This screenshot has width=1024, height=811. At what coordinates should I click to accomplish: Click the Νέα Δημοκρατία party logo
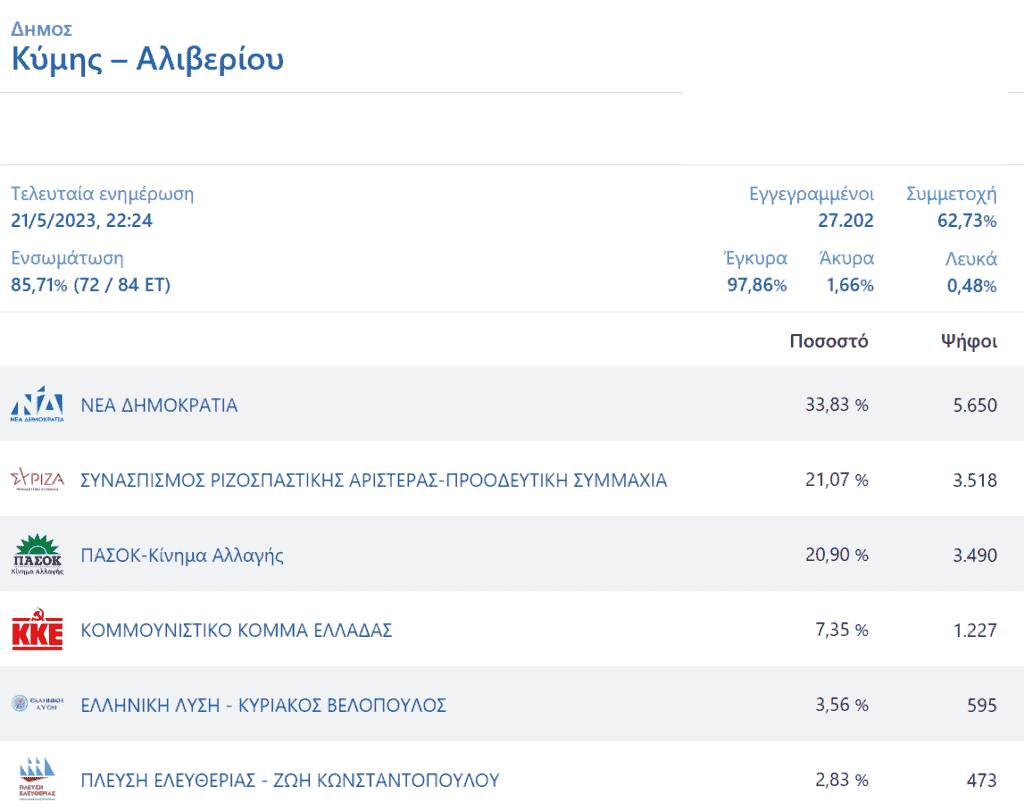(x=37, y=405)
